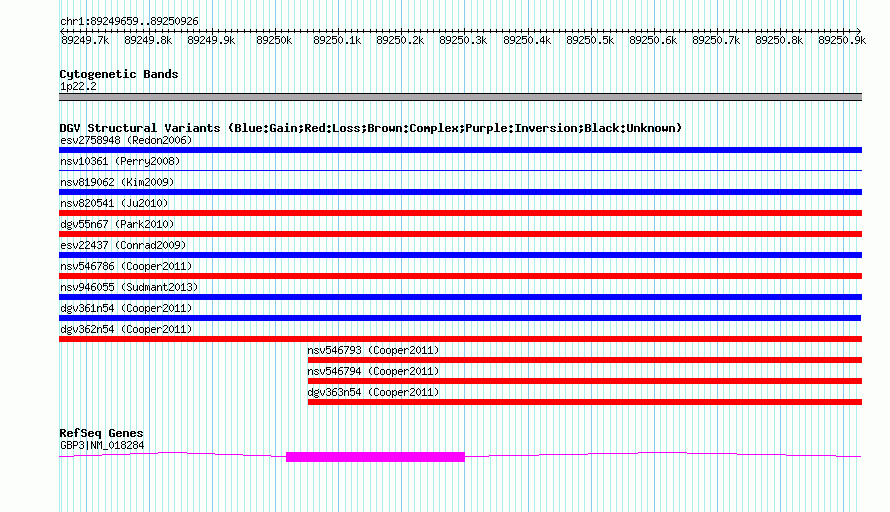Click the 89250.9k ruler tick label
Screen dimensions: 890x512
(842, 40)
